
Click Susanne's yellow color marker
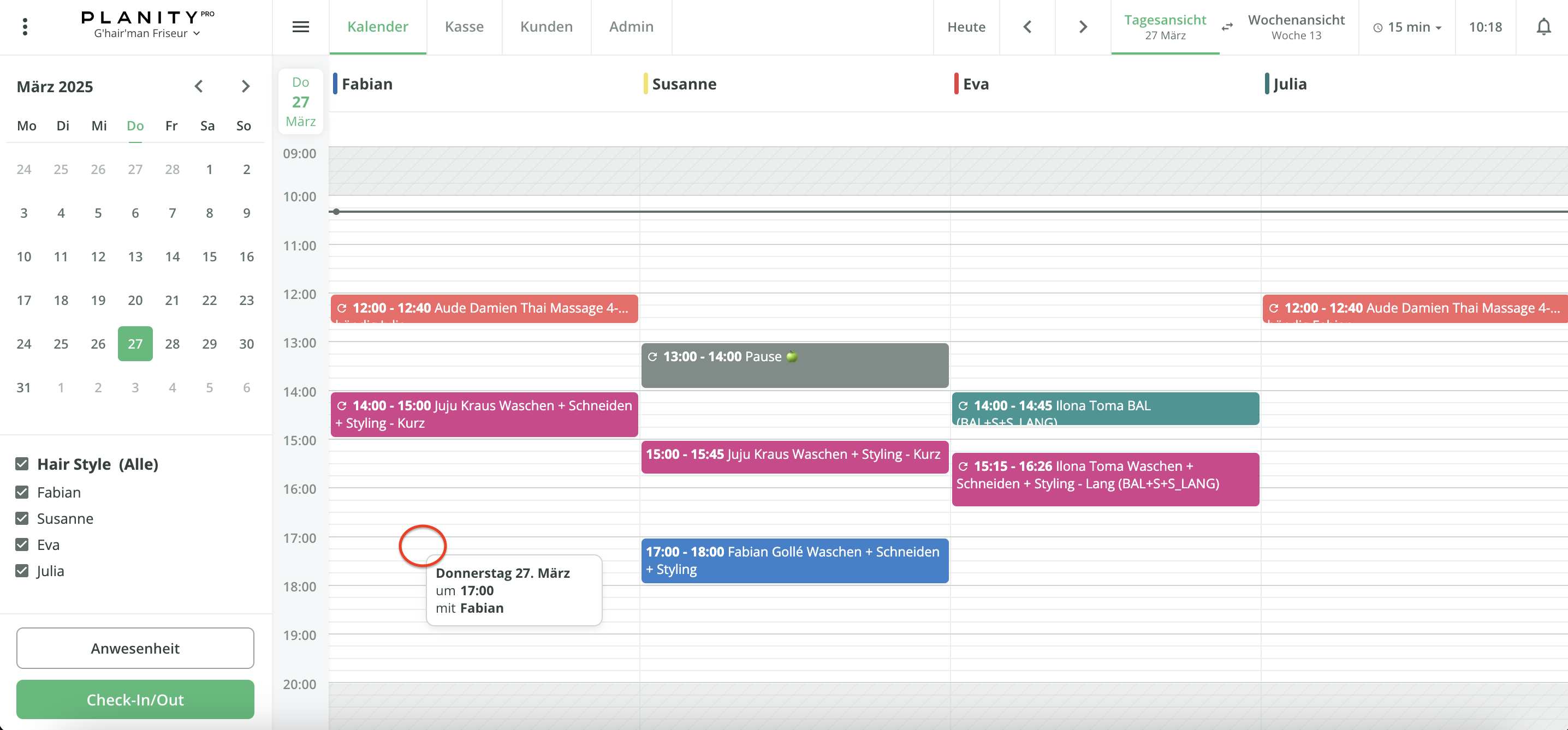pos(645,84)
